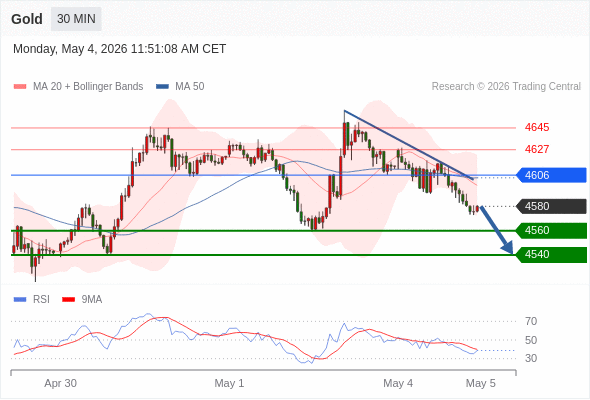Click the 9MA red legend marker

tap(68, 300)
